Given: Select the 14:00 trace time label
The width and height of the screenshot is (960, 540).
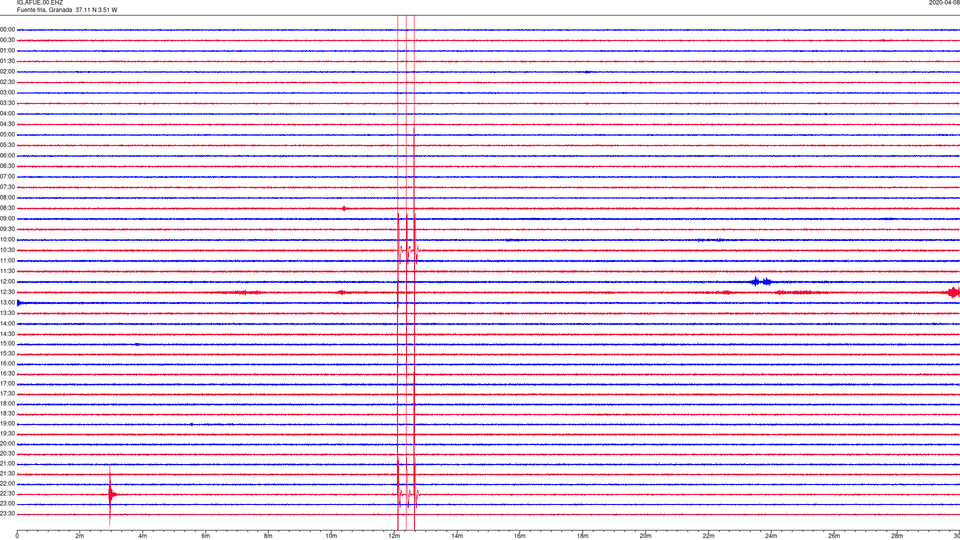Looking at the screenshot, I should pos(7,324).
